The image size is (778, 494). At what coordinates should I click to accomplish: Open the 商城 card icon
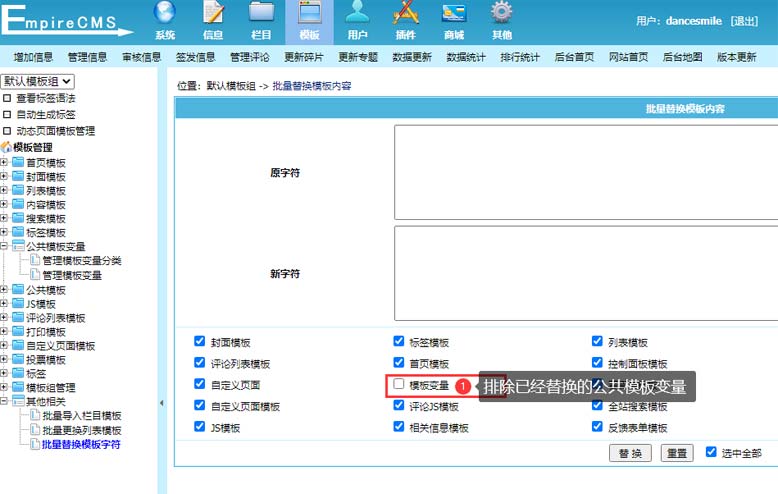[x=454, y=13]
